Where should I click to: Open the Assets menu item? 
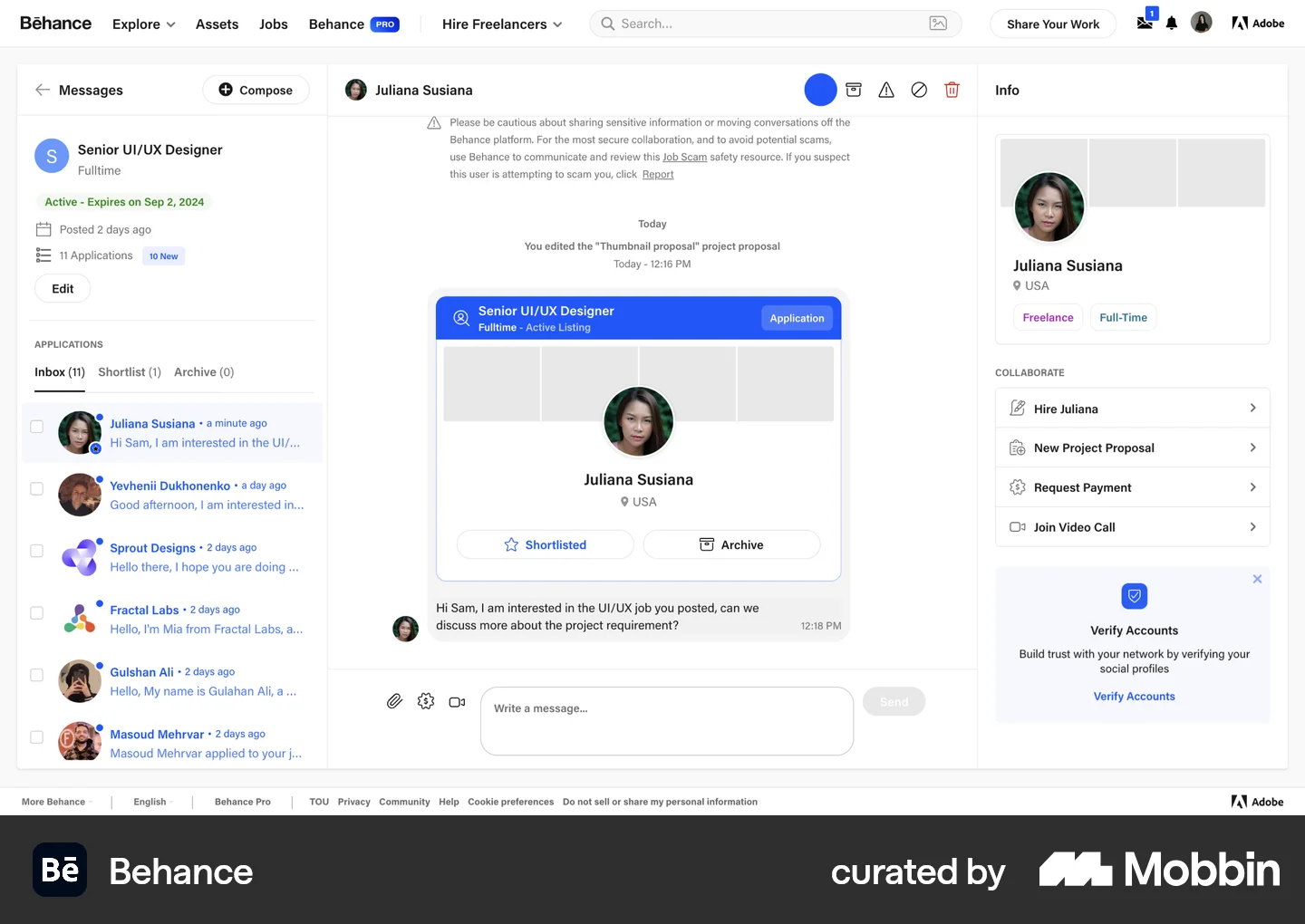point(217,24)
